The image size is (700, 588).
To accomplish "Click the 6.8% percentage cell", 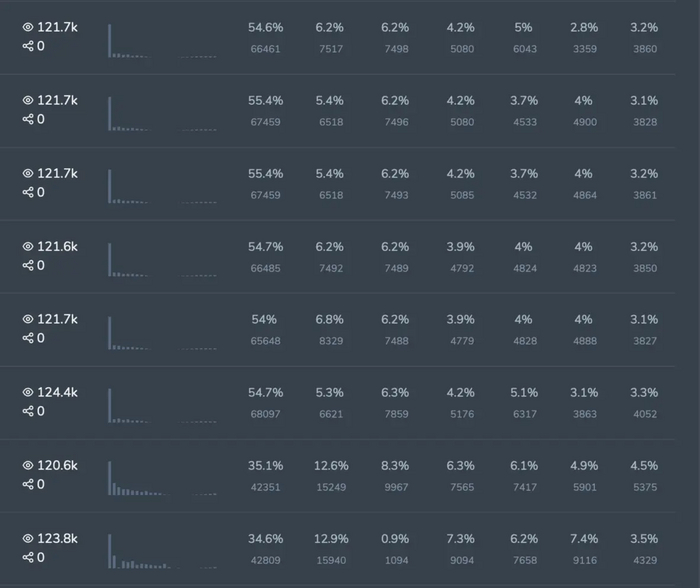I will (331, 319).
